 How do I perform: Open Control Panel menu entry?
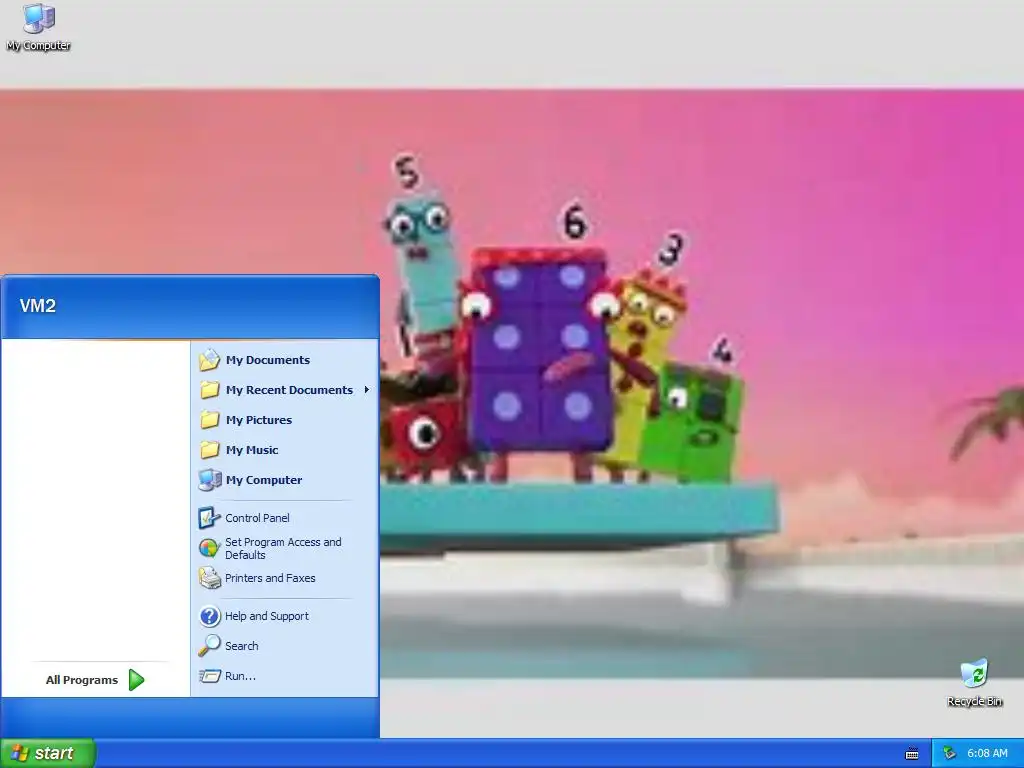pos(285,518)
